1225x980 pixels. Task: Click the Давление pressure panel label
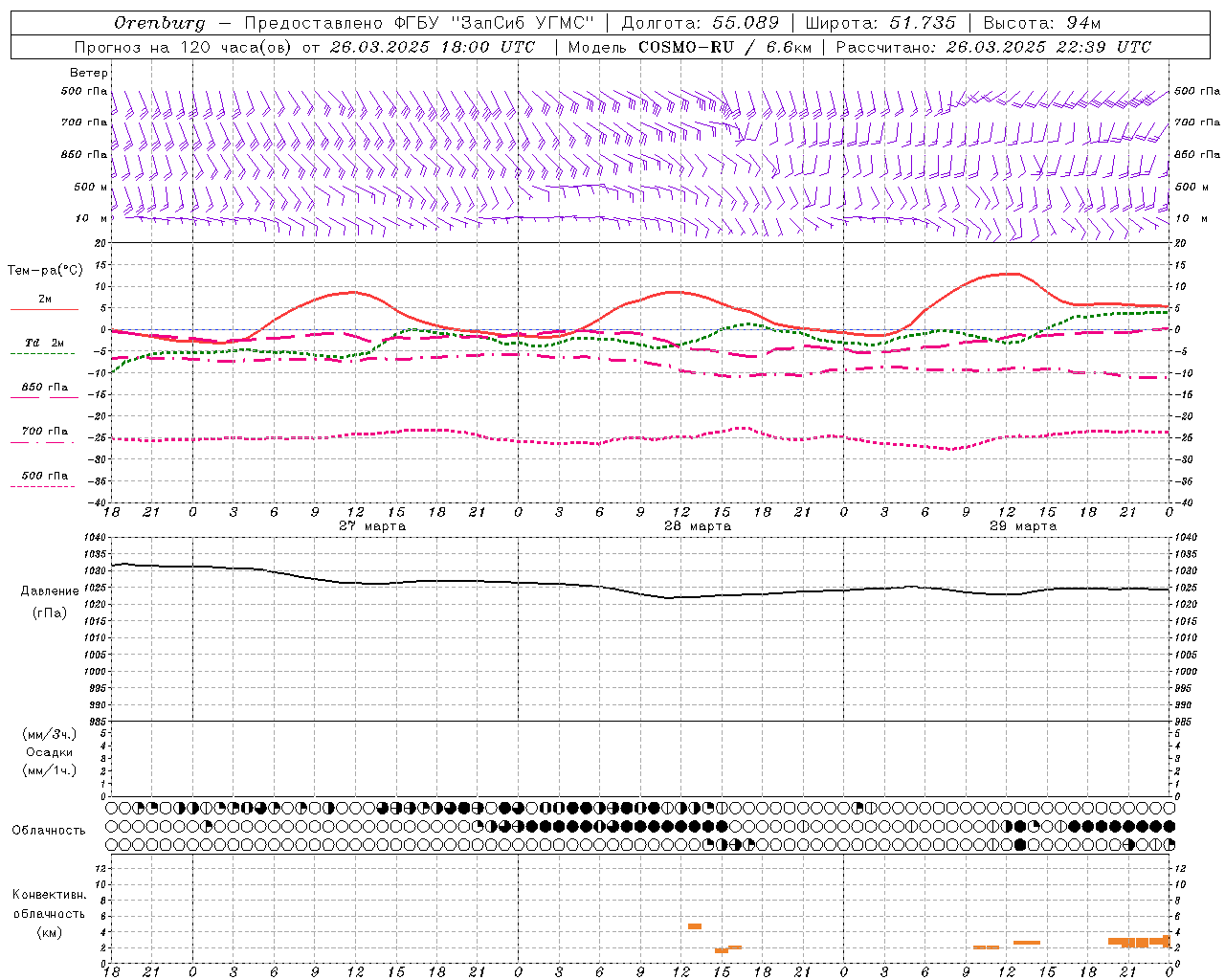click(x=50, y=591)
